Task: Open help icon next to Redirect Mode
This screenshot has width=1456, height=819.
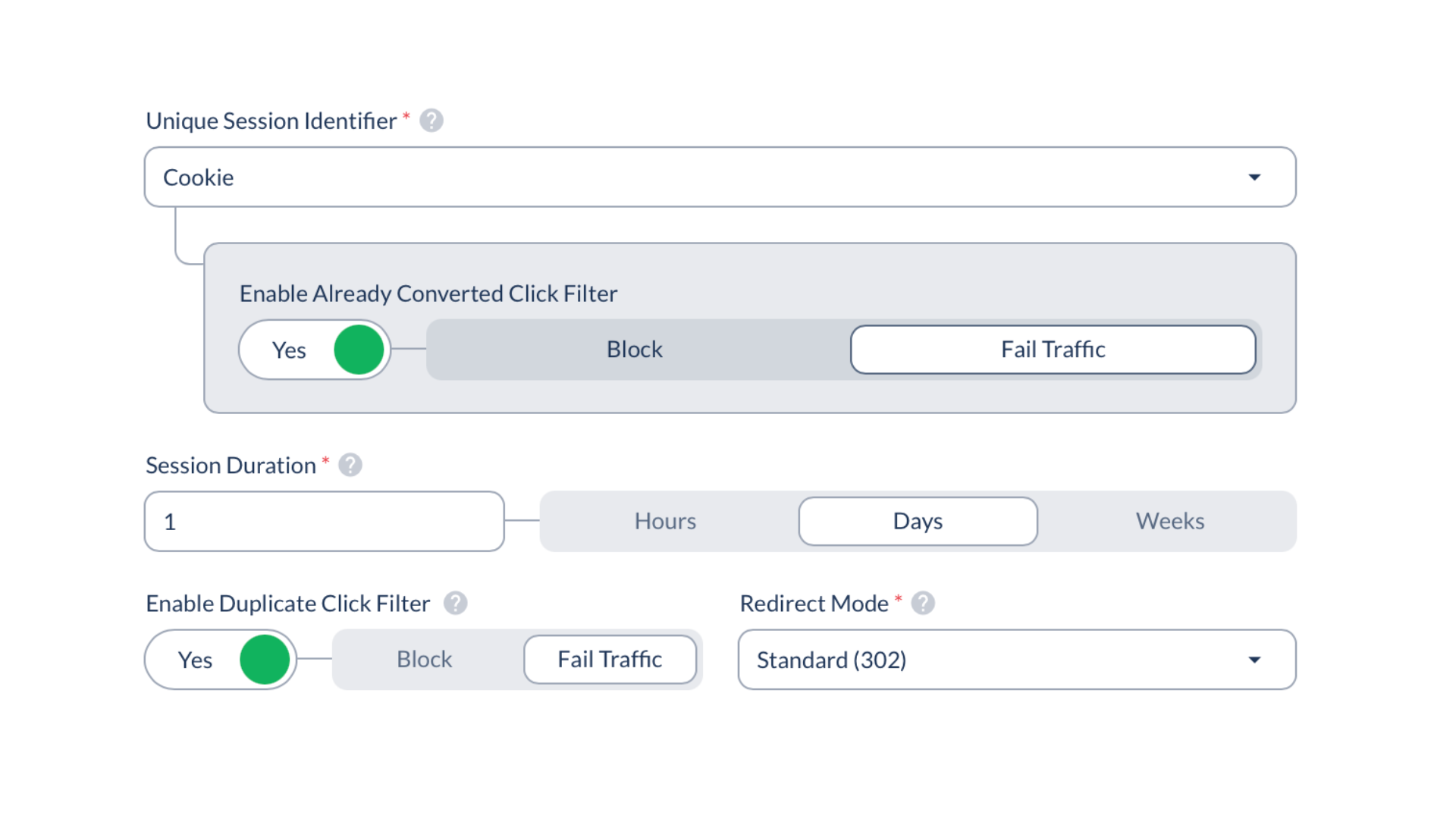Action: click(x=923, y=603)
